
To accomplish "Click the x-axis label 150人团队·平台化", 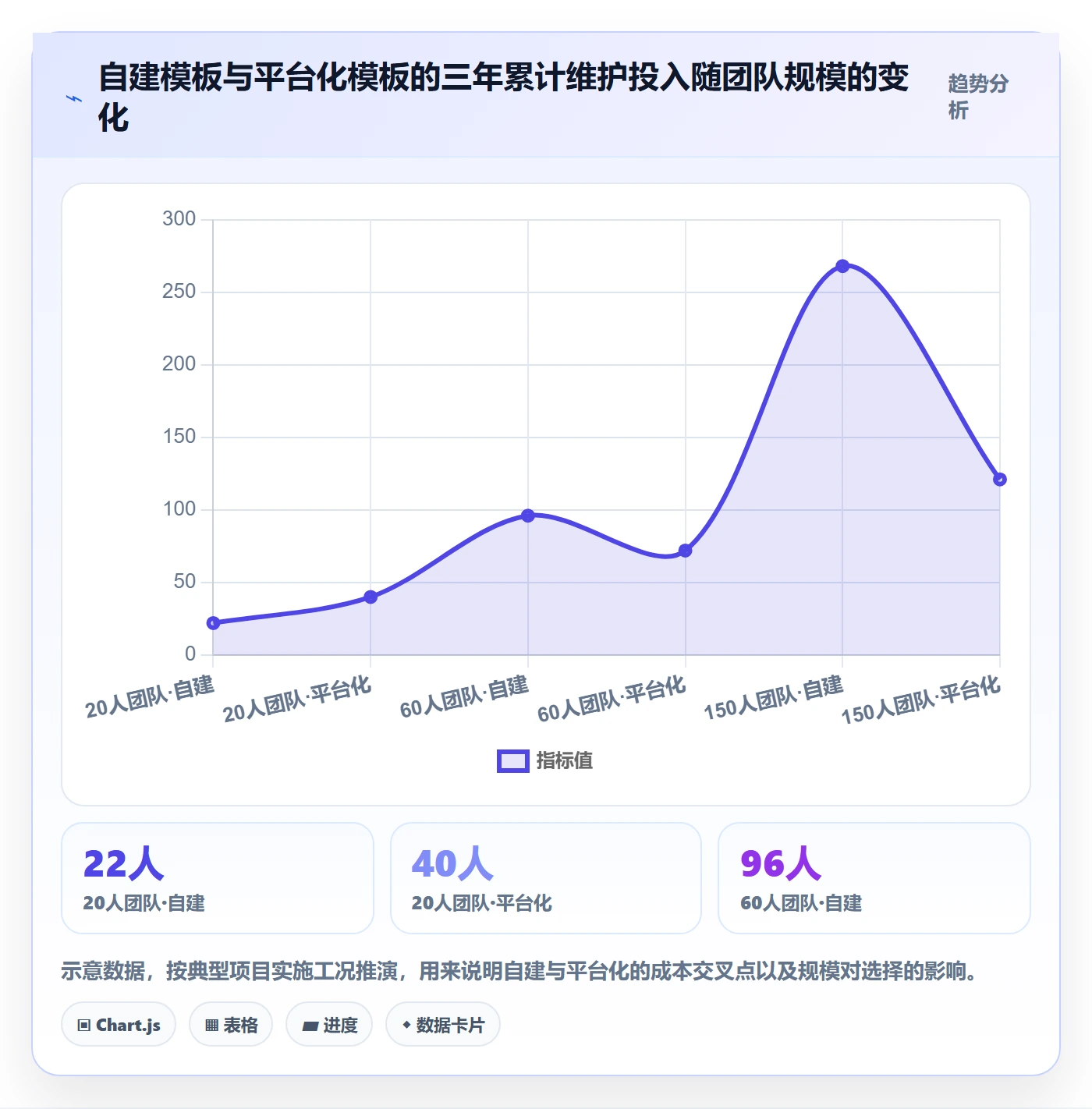I will [x=921, y=700].
